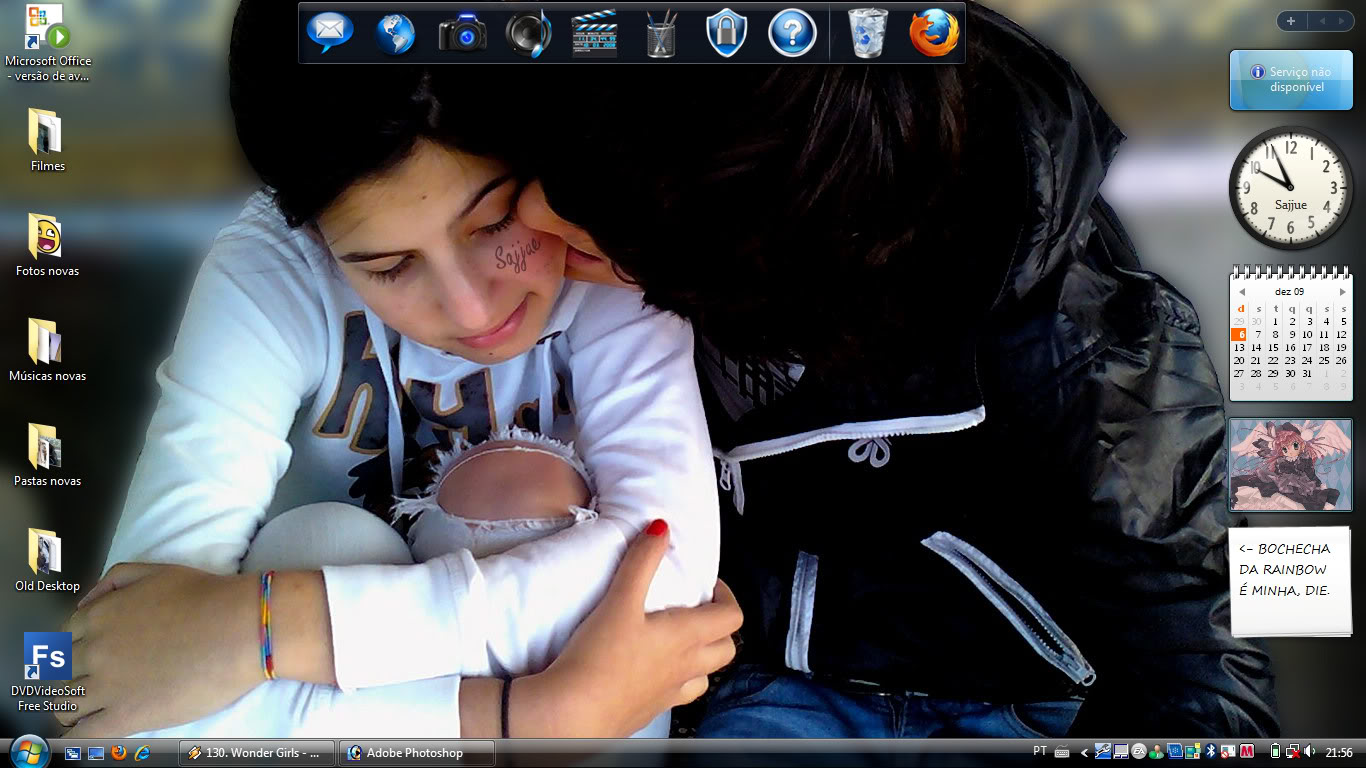
Task: Click the wrench tools tray icon
Action: pyautogui.click(x=1102, y=751)
